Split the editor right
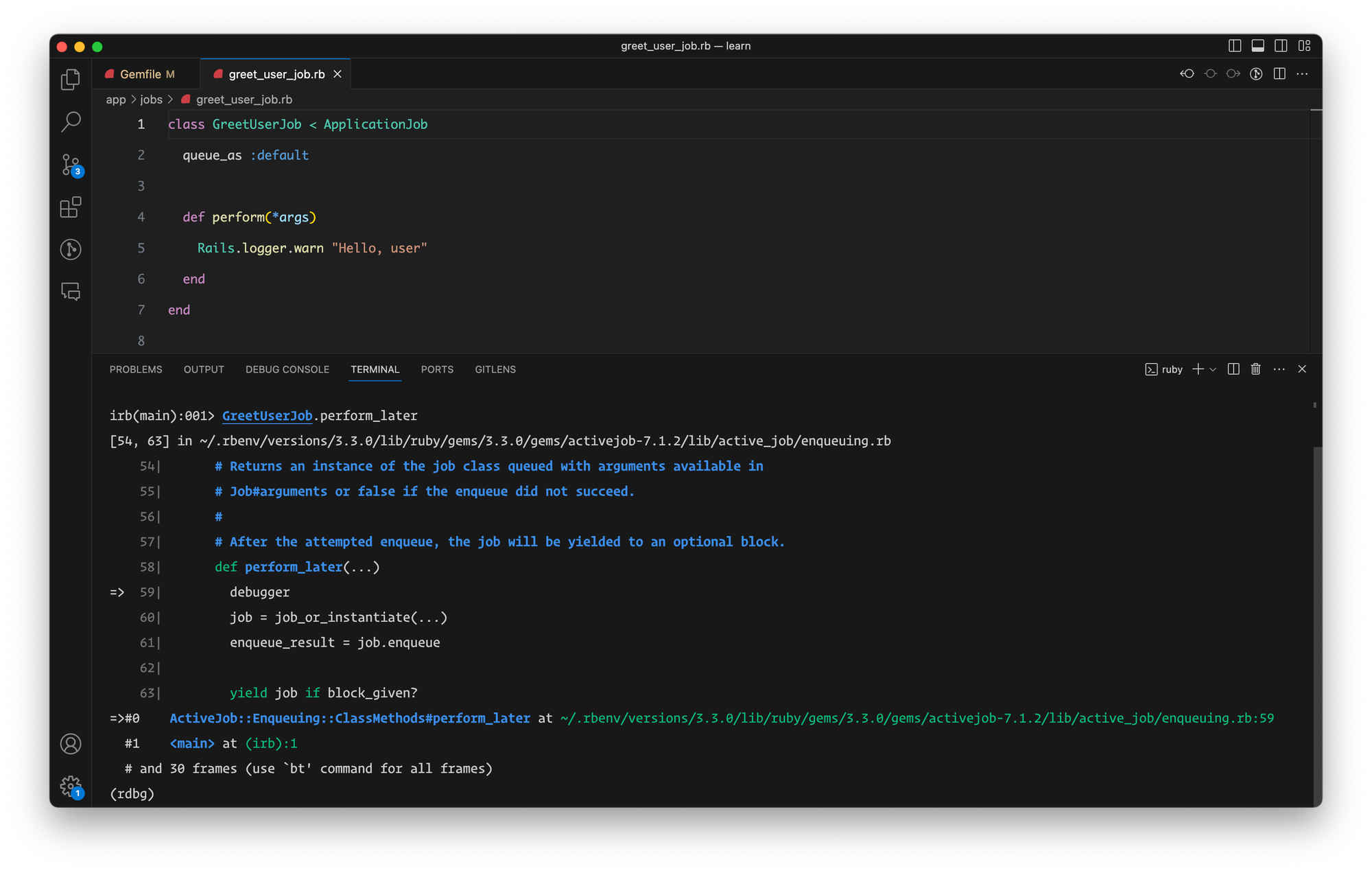The image size is (1372, 873). (1279, 74)
